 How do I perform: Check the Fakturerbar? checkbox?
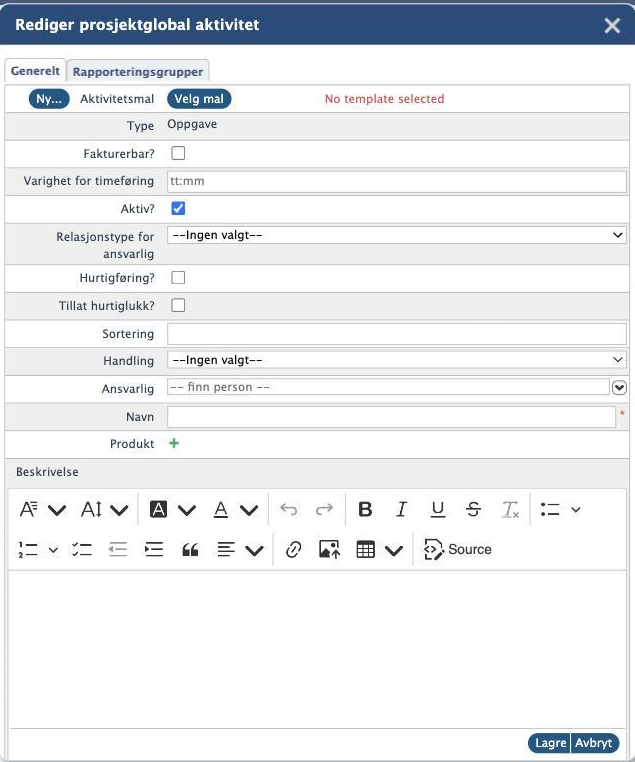coord(178,153)
